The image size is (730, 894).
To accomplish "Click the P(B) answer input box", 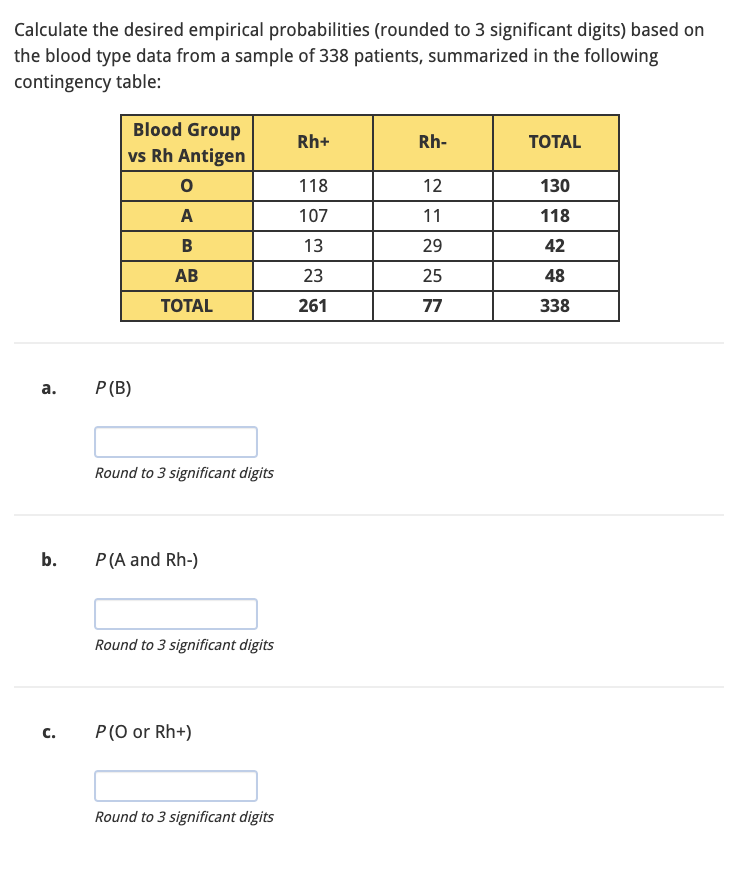I will coord(175,441).
